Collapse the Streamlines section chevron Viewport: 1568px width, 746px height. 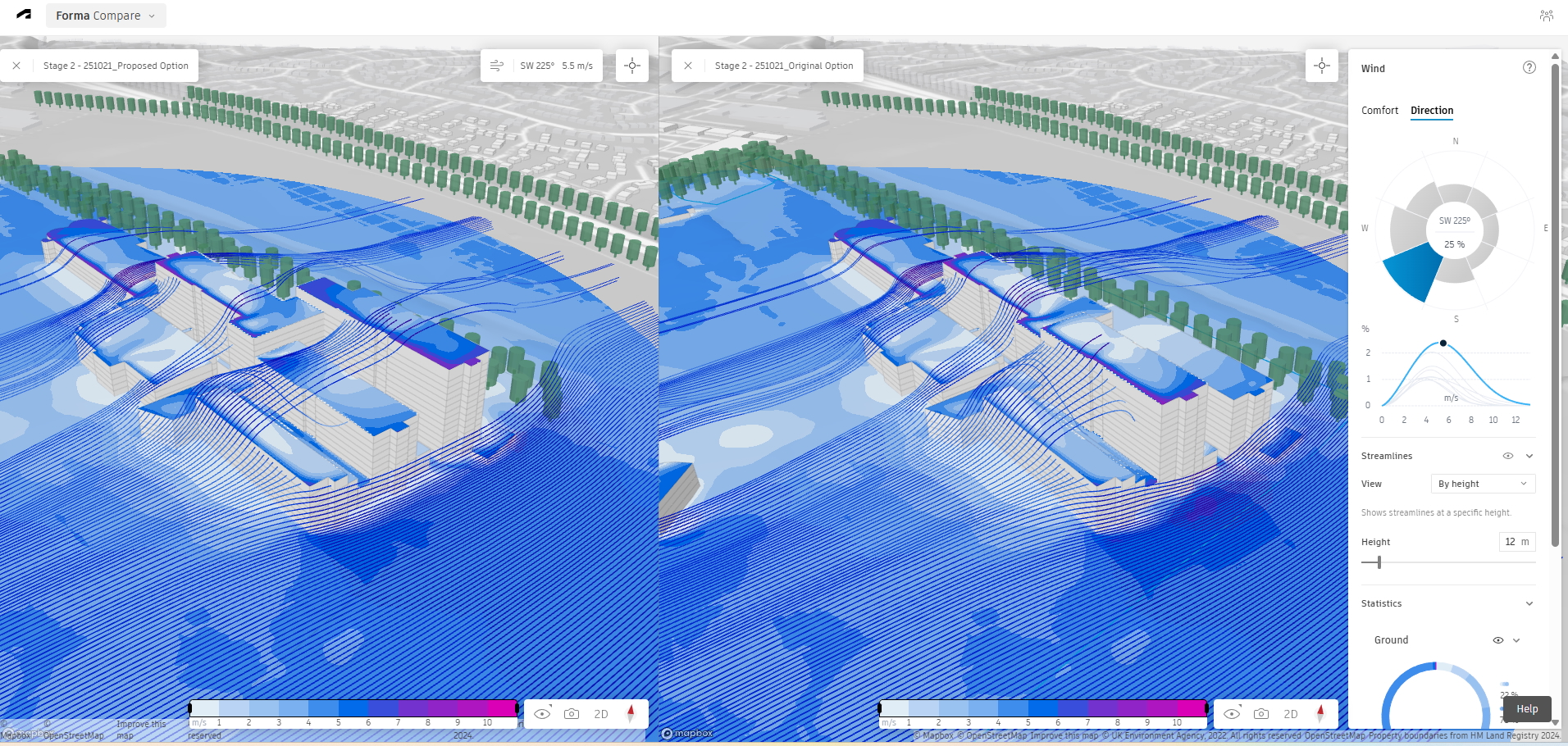(x=1529, y=456)
